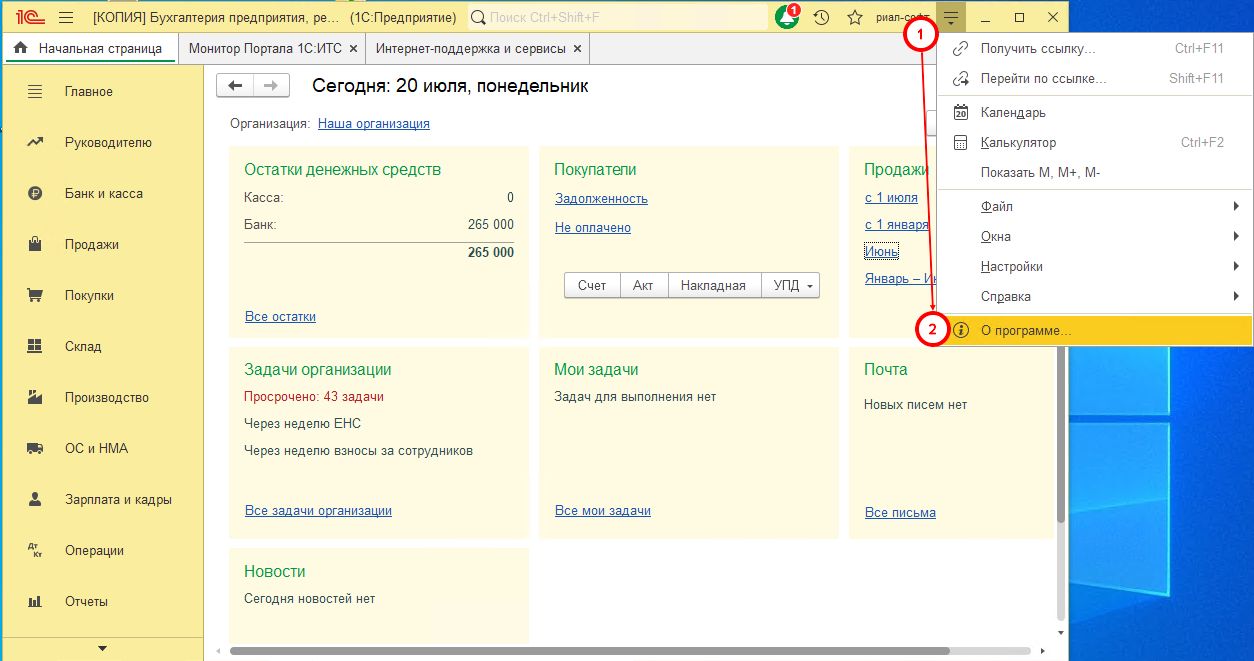Screen dimensions: 1254x661
Task: Open favorites with the star icon
Action: [855, 18]
